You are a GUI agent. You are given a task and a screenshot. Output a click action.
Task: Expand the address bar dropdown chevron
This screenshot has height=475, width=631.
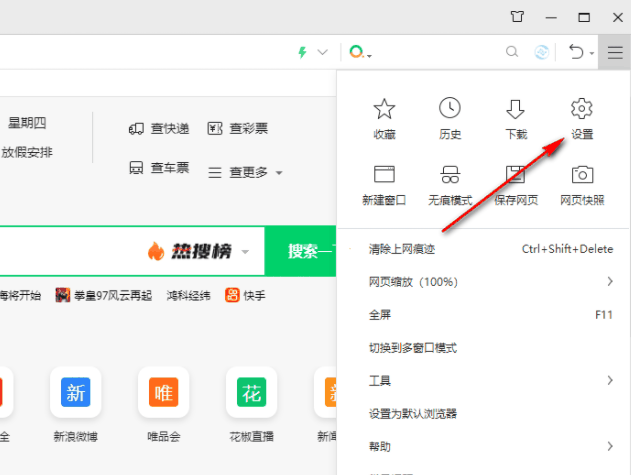point(323,52)
